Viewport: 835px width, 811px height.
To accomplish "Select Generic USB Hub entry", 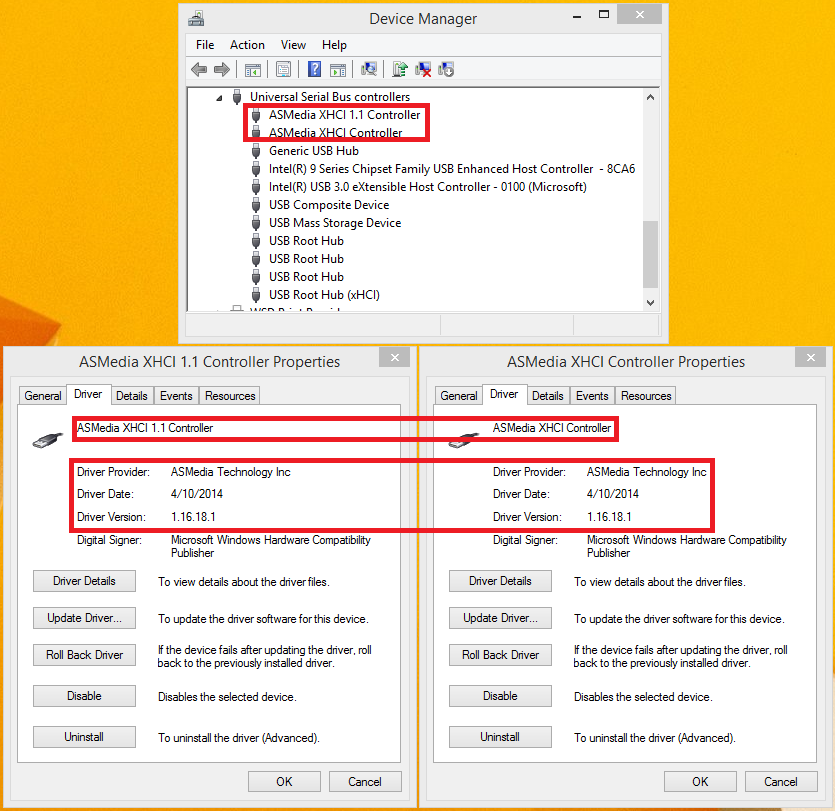I will coord(314,151).
